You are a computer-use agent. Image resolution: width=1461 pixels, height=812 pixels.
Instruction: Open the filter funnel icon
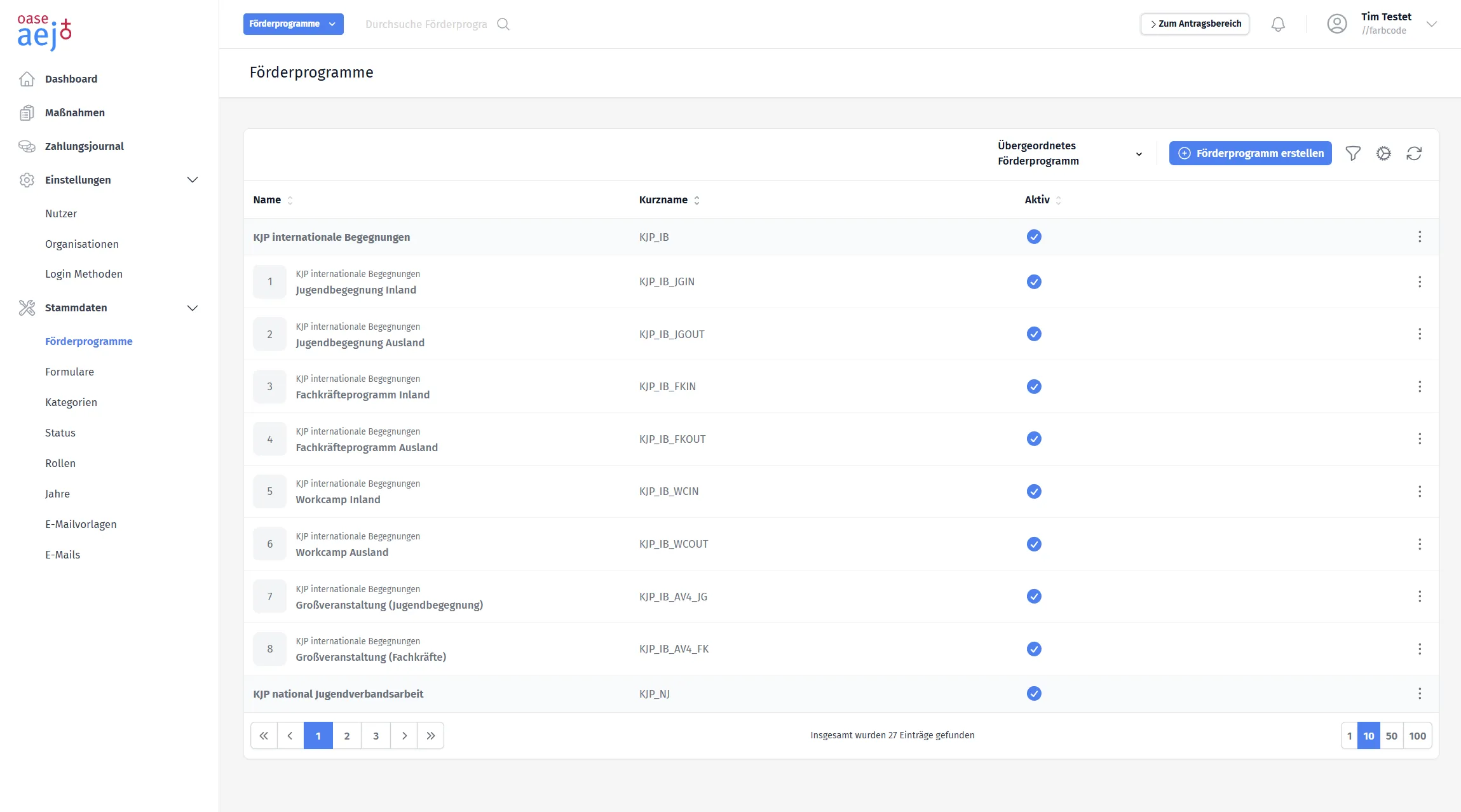tap(1353, 153)
